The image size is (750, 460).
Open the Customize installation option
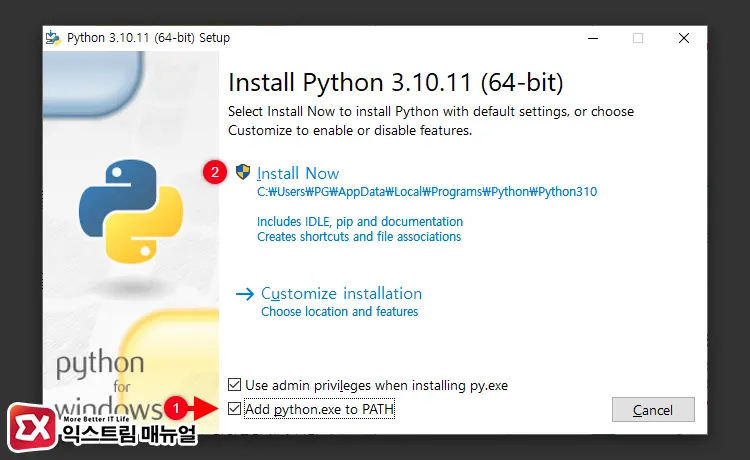[341, 293]
